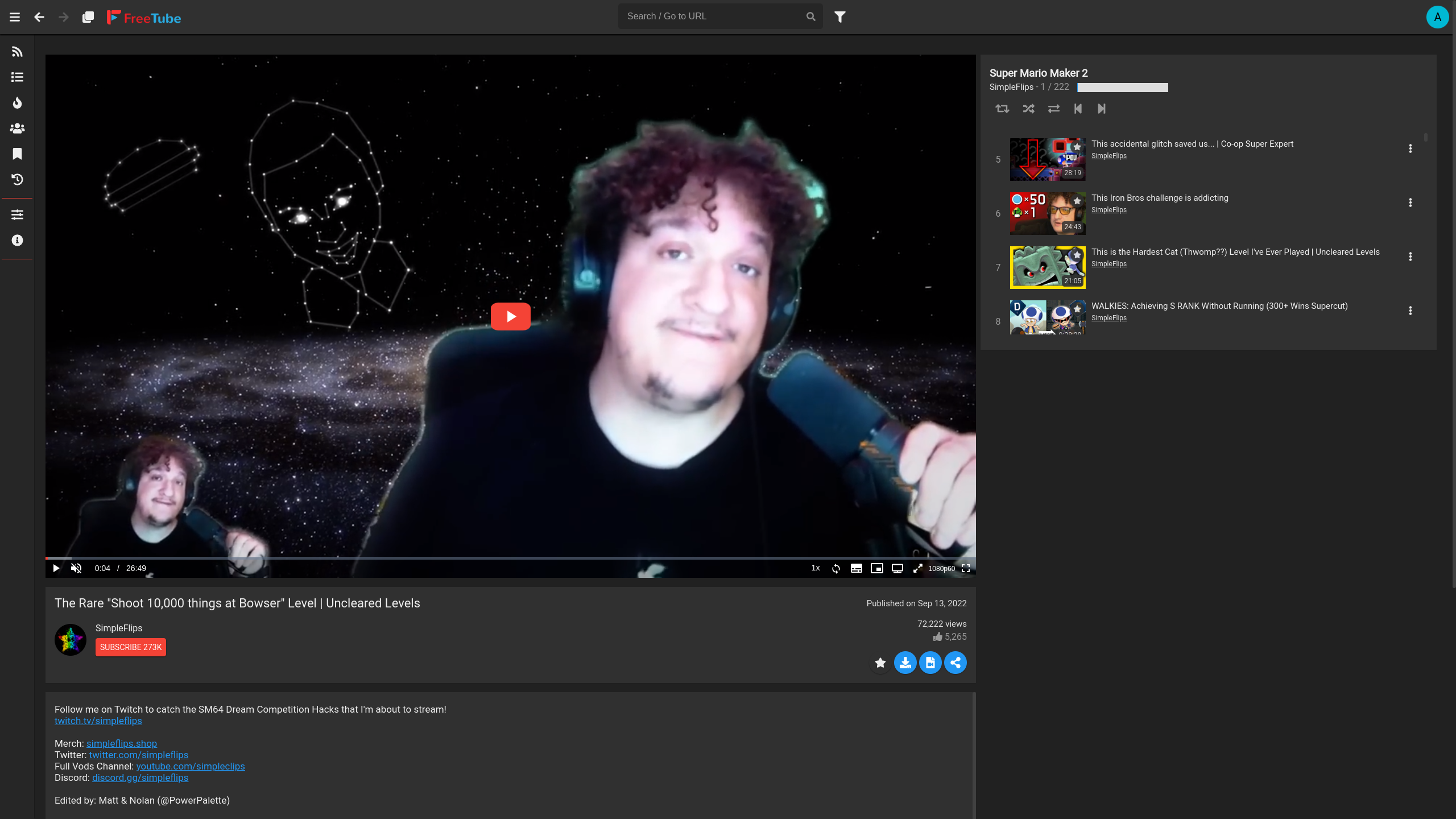
Task: Open the Channels list in sidebar
Action: click(x=17, y=77)
